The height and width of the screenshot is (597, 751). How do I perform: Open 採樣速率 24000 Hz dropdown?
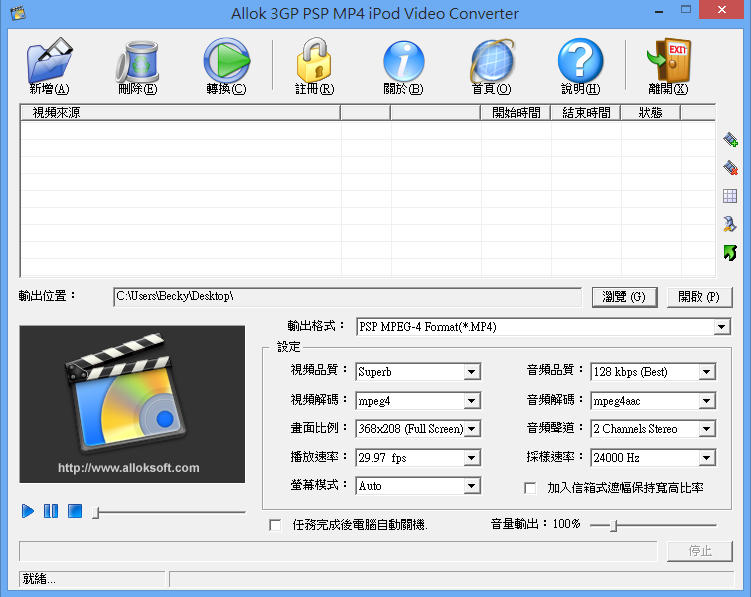653,458
